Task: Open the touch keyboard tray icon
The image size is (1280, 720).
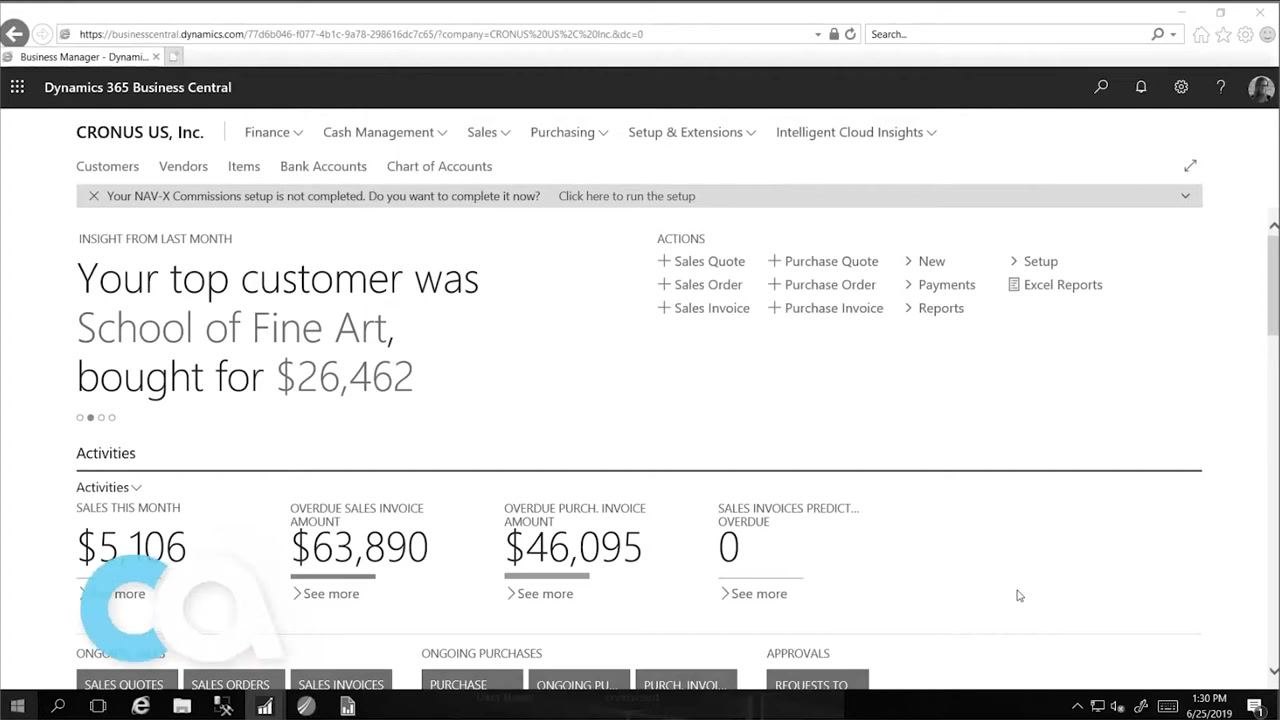Action: [1167, 706]
